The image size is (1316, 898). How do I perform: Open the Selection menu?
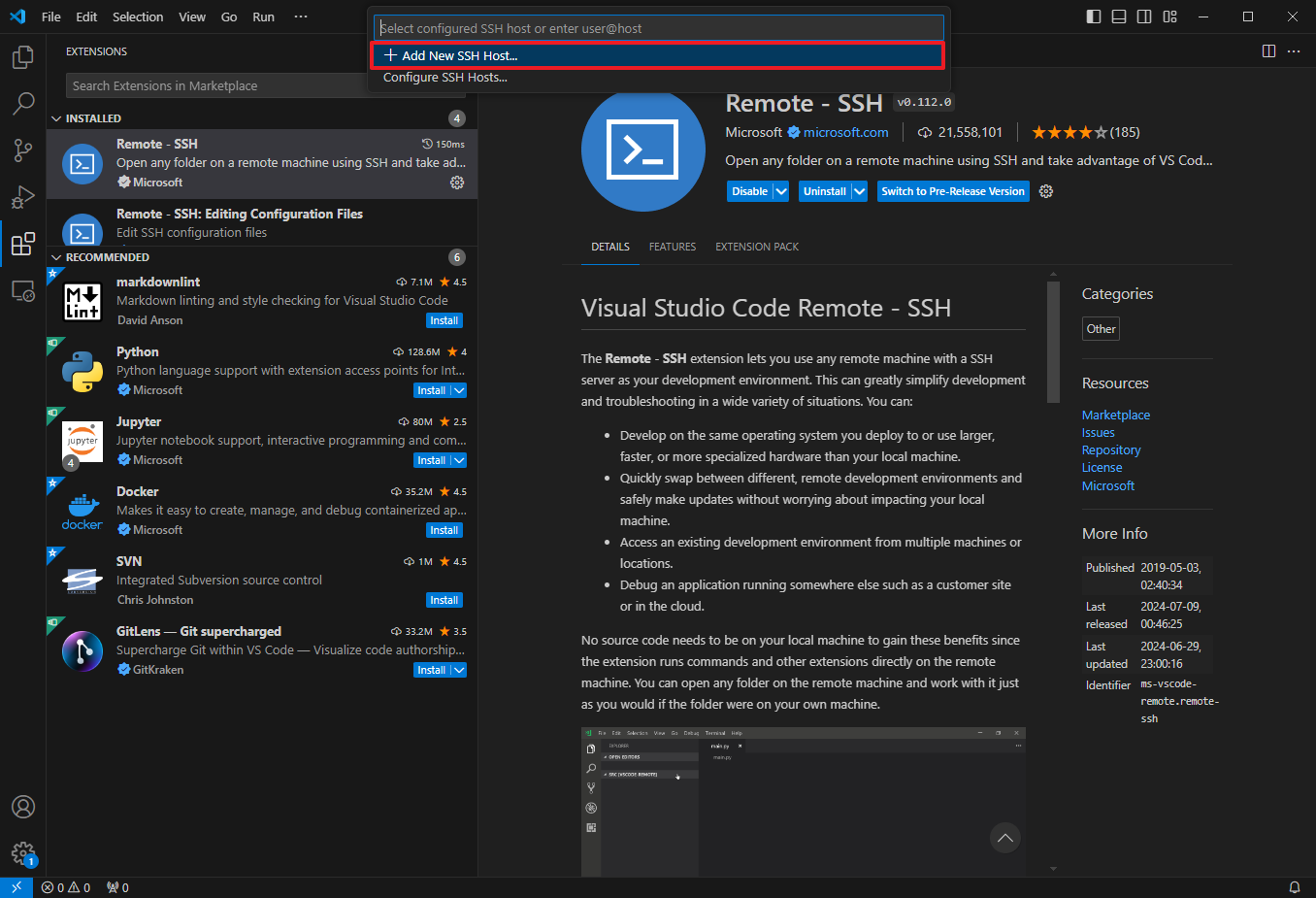(x=138, y=17)
